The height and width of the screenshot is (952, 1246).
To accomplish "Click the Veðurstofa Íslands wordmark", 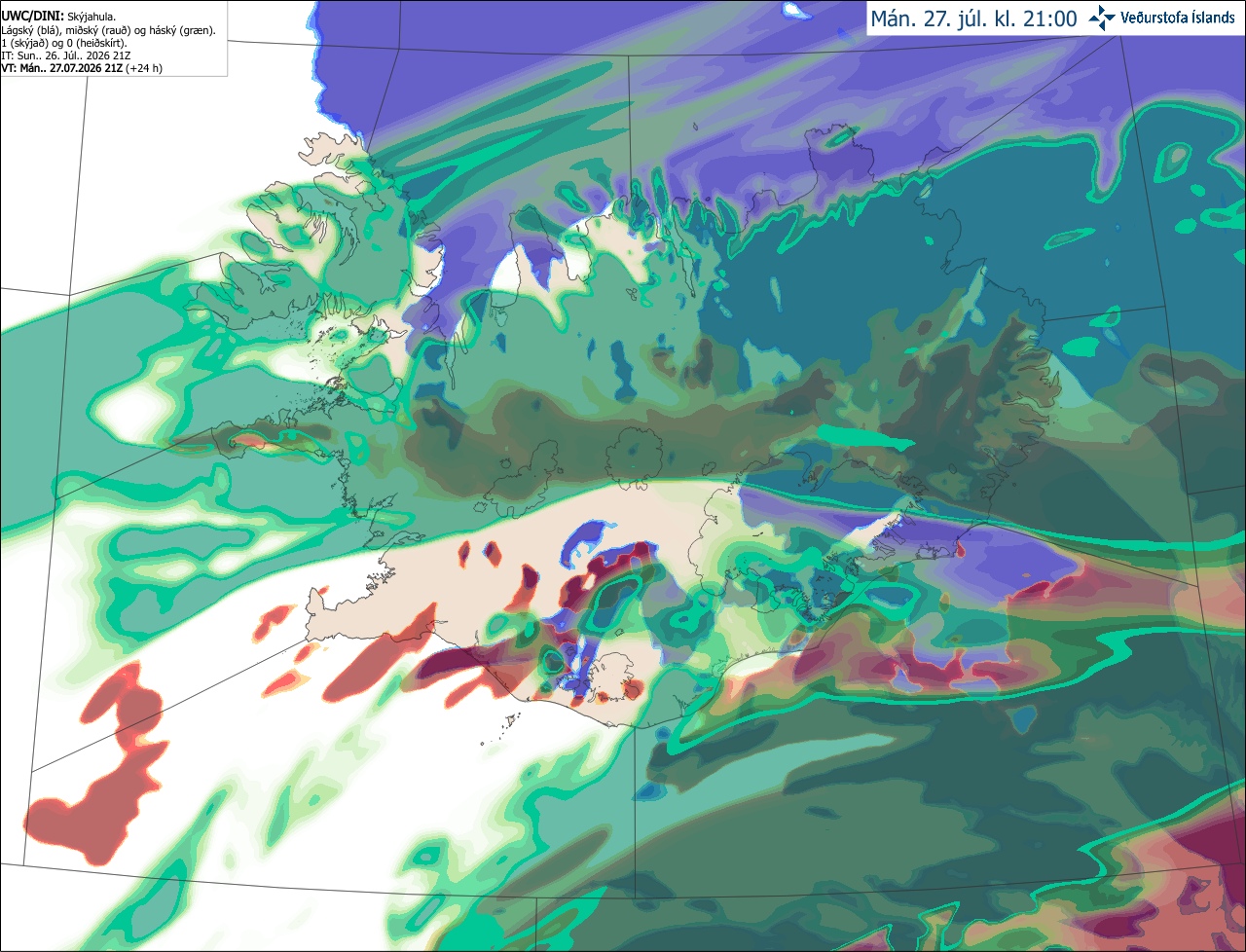I will click(x=1178, y=18).
